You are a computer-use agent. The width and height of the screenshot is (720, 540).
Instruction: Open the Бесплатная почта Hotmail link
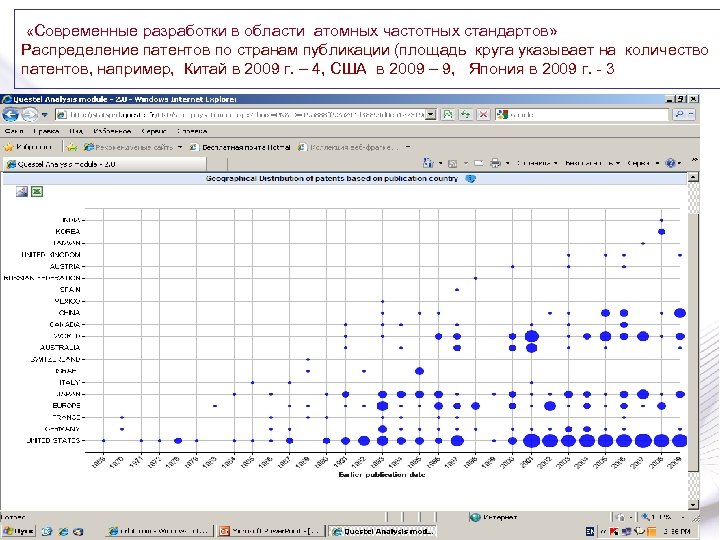[x=241, y=147]
